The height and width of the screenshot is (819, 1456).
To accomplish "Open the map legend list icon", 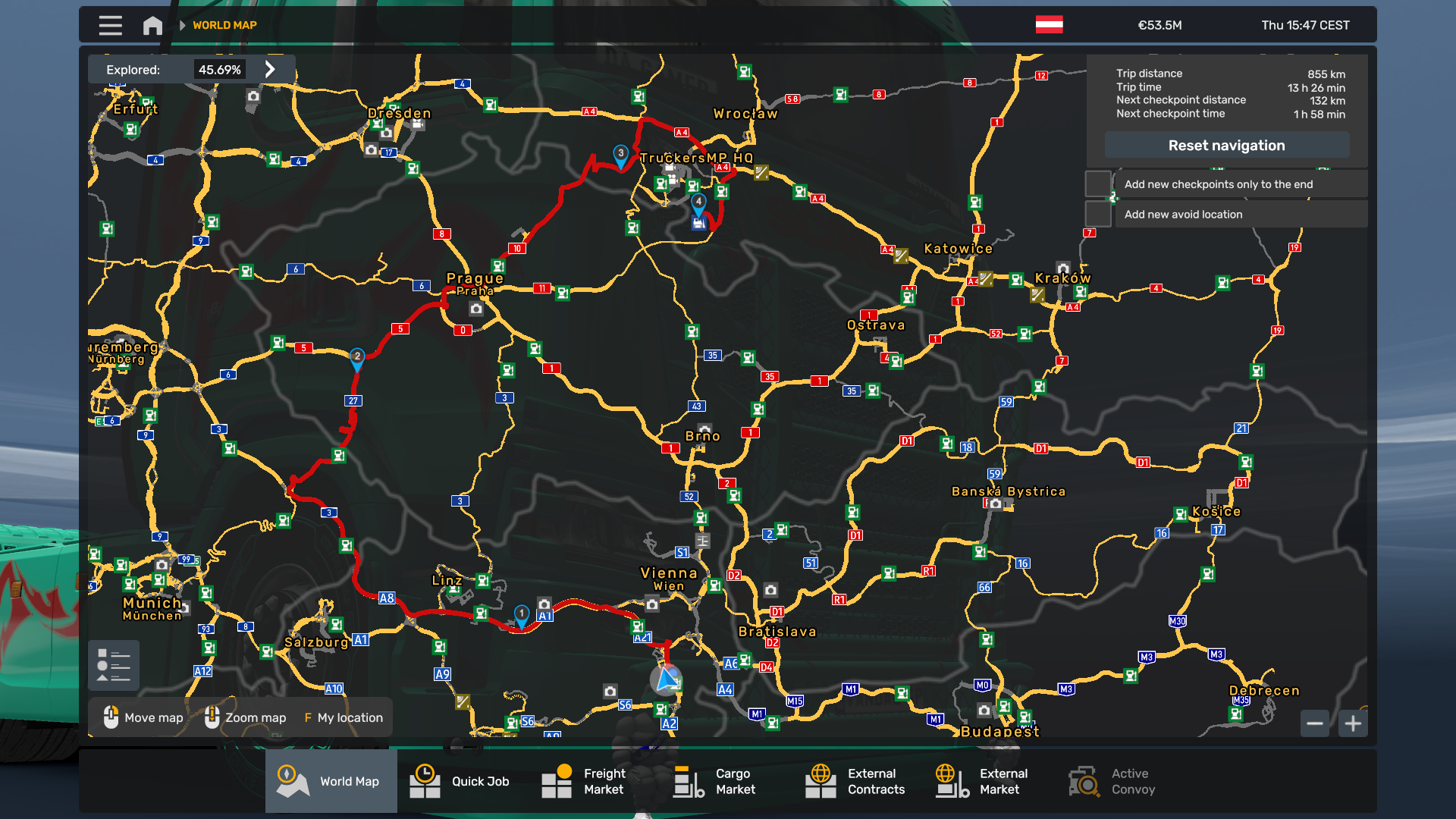I will [x=113, y=665].
